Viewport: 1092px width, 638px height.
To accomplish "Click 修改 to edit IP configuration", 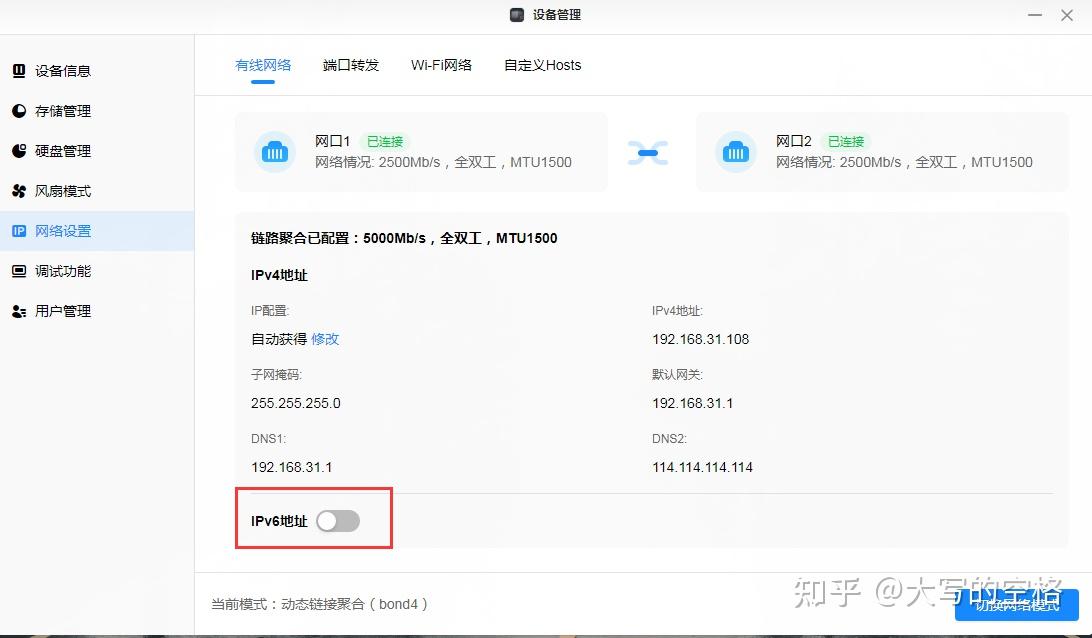I will [x=325, y=339].
